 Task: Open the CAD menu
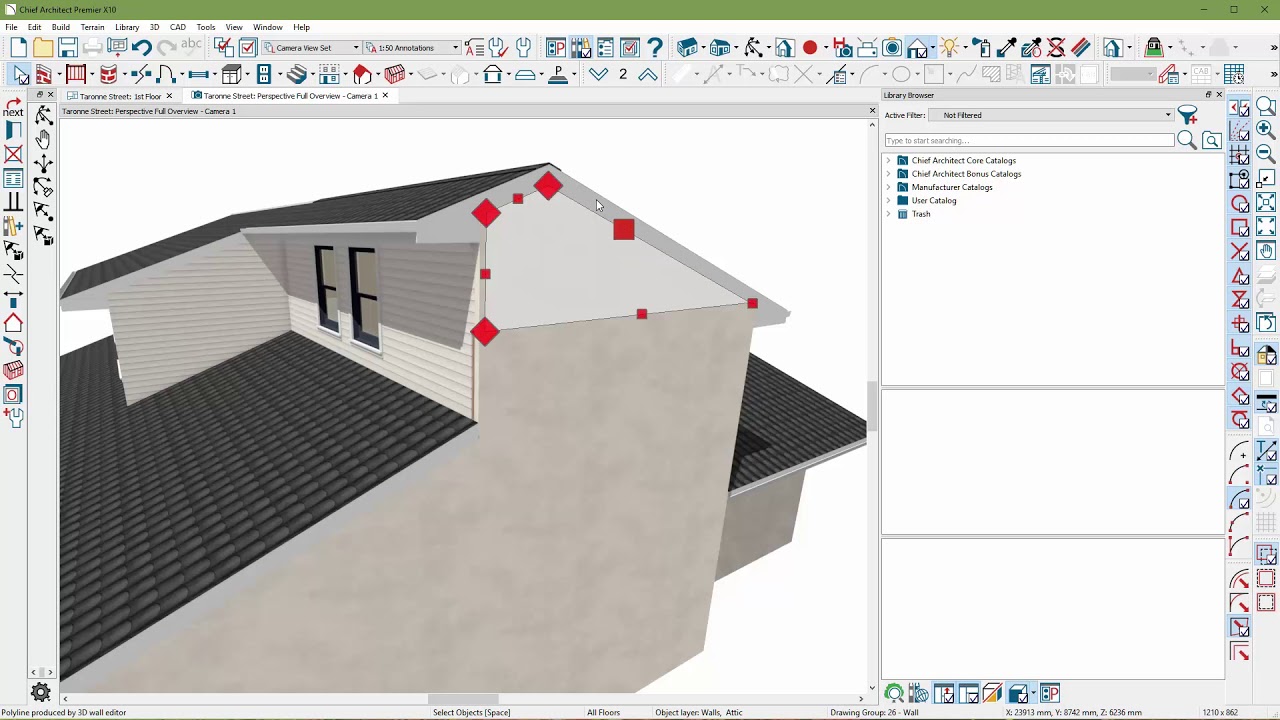[178, 27]
